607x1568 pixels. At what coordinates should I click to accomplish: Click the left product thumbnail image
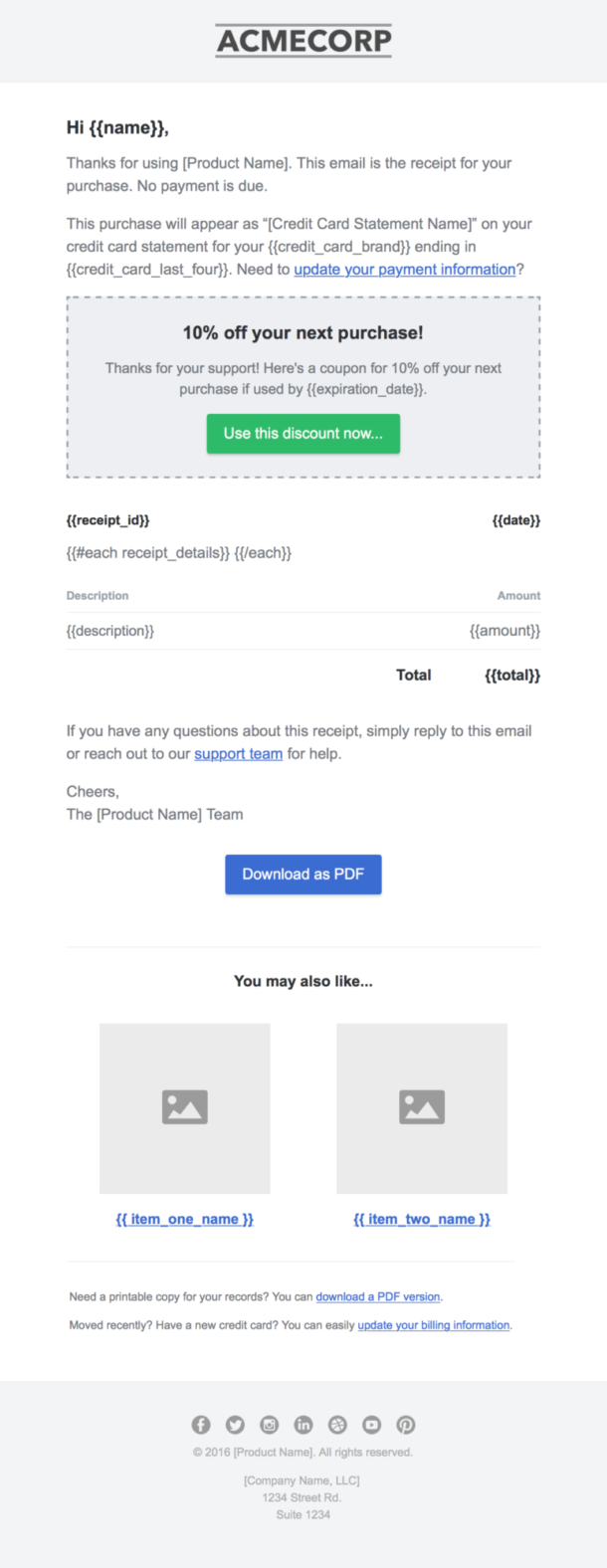coord(184,1107)
